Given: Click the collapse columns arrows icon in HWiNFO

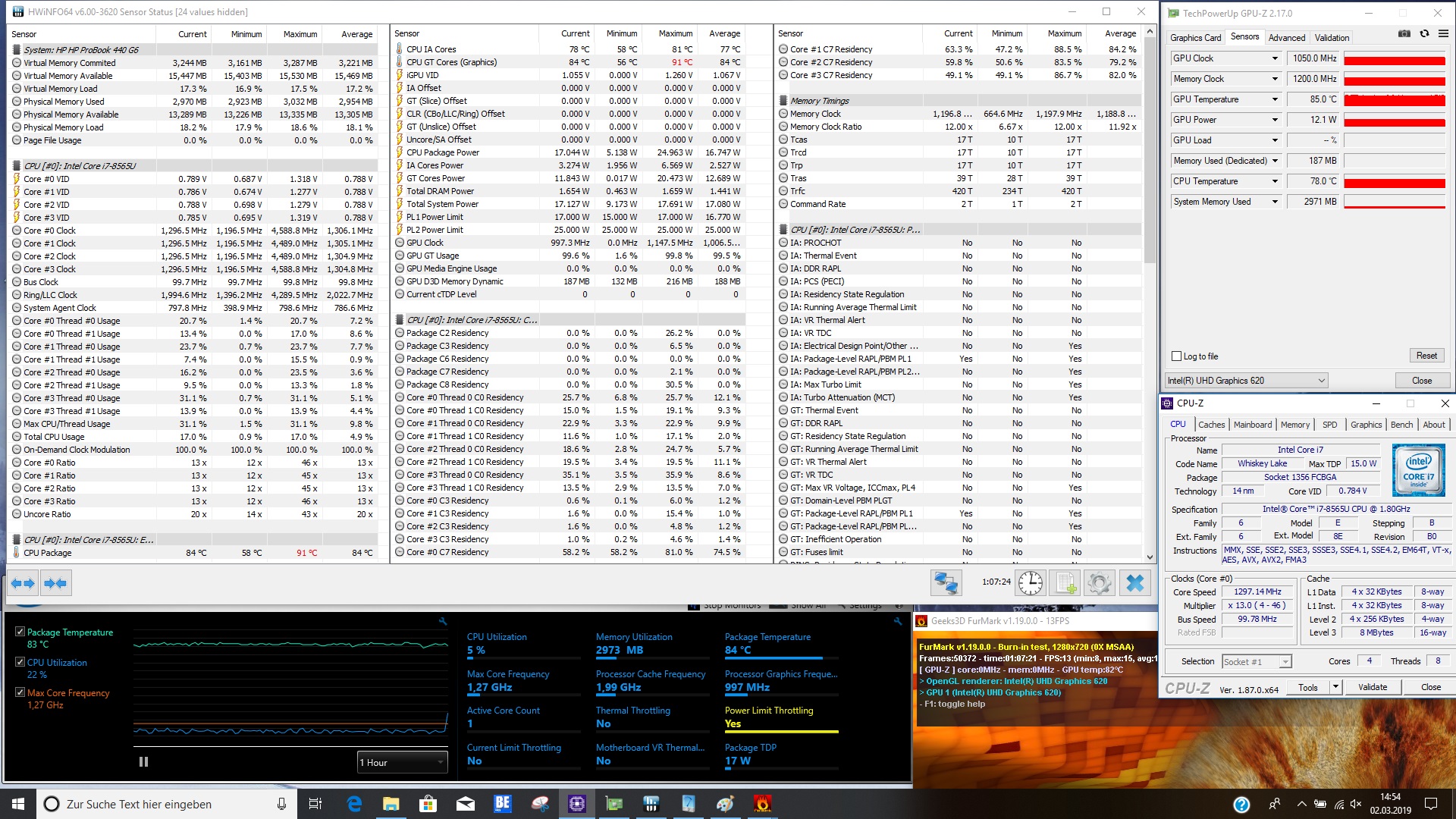Looking at the screenshot, I should point(55,583).
